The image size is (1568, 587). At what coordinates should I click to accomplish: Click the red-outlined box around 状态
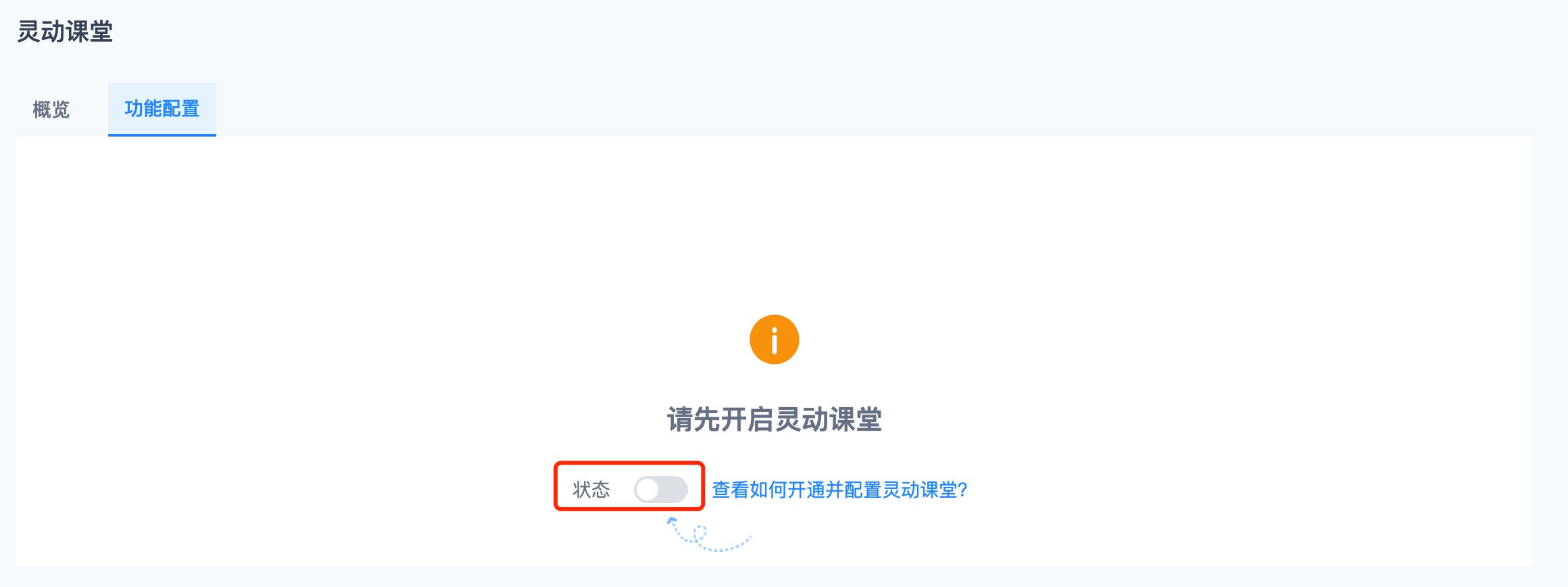[629, 486]
